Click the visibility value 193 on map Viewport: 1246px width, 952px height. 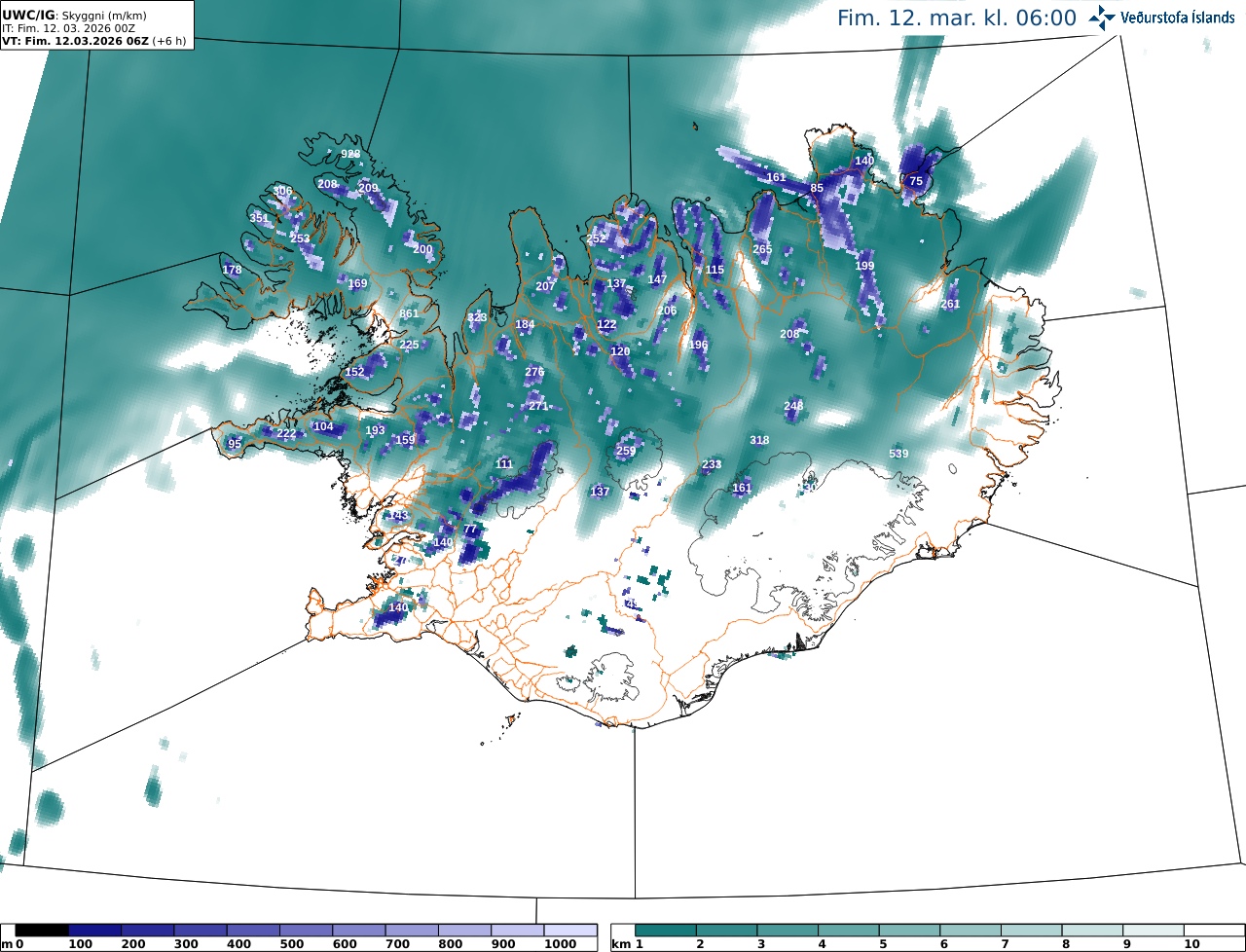tap(375, 430)
